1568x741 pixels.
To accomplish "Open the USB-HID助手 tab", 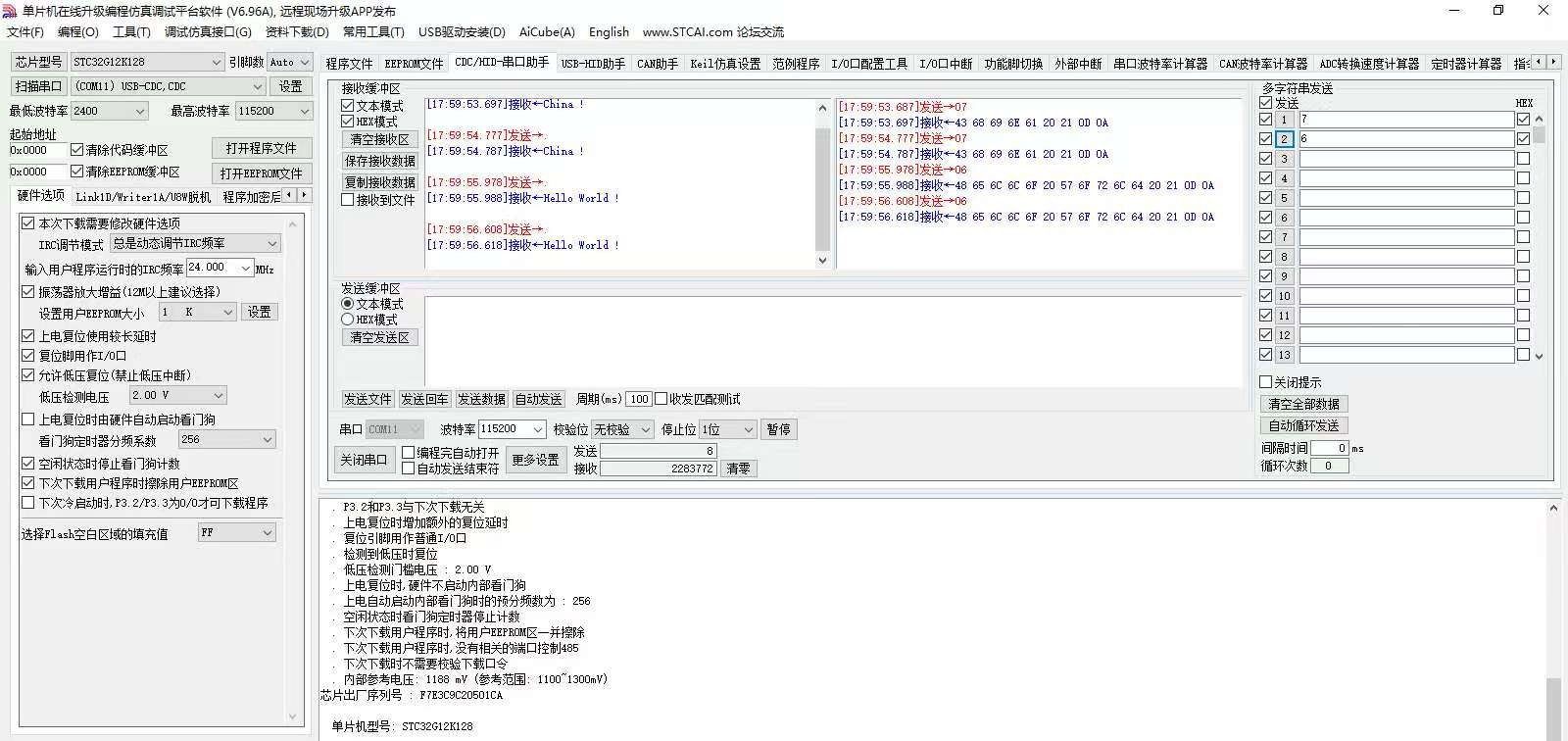I will pos(593,64).
